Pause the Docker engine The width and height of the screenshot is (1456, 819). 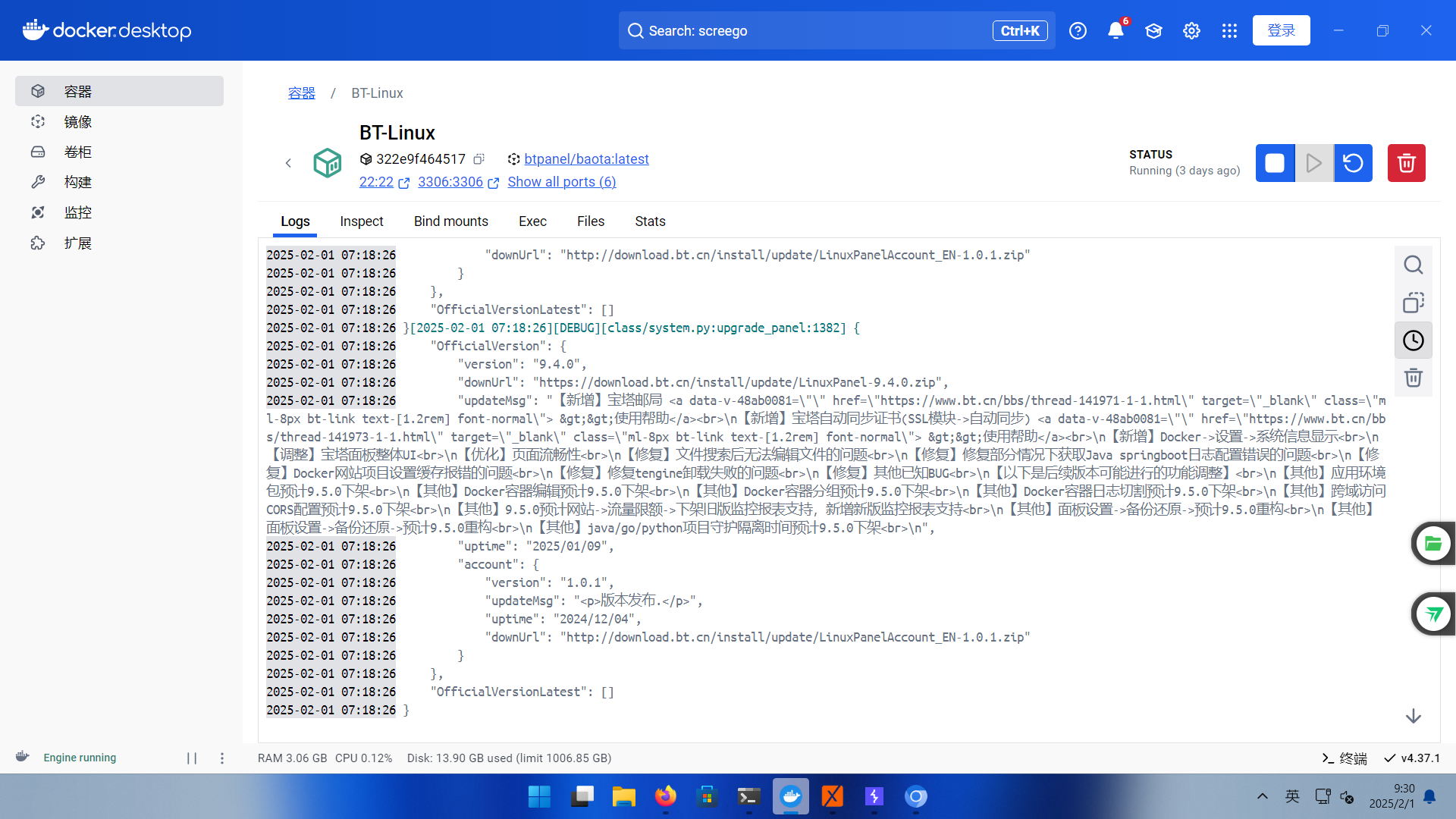point(192,758)
